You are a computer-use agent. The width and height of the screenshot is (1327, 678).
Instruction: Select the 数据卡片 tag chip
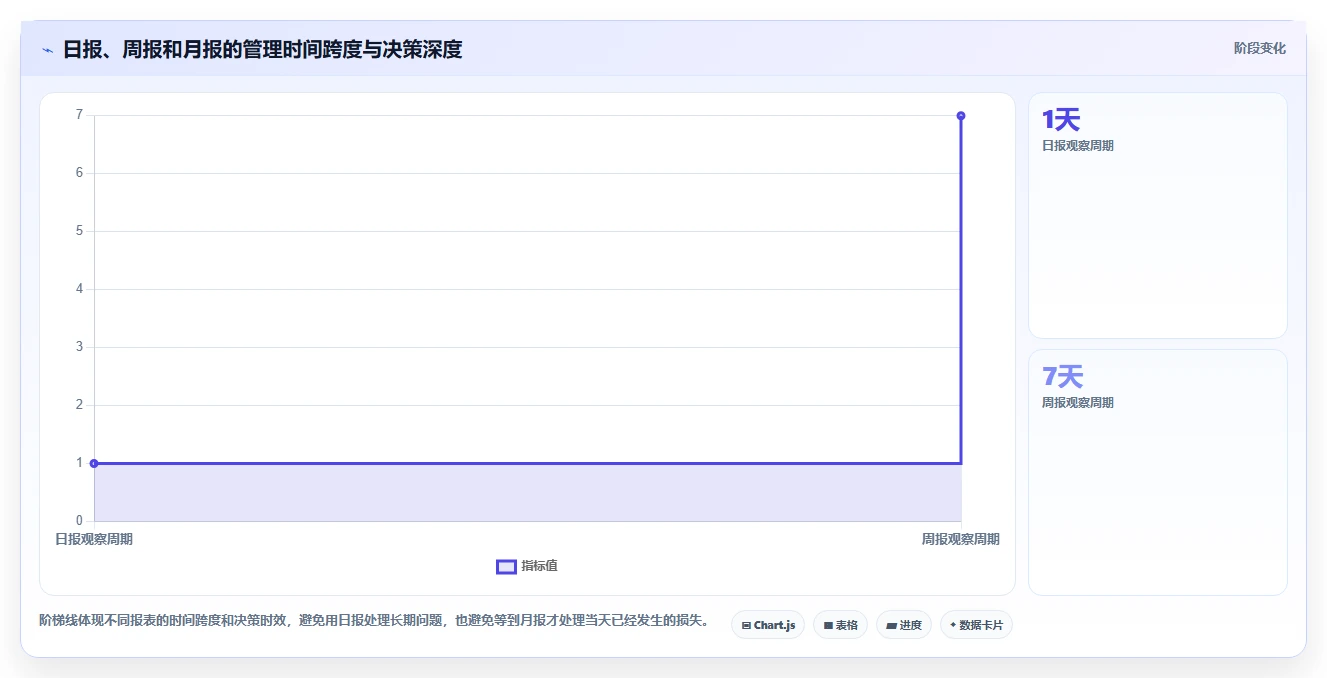click(976, 625)
